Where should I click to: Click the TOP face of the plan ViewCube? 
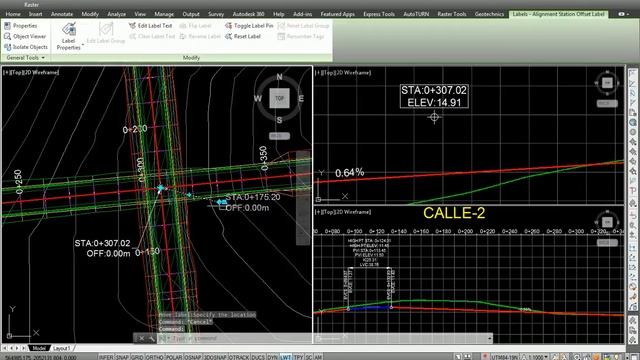[x=280, y=98]
